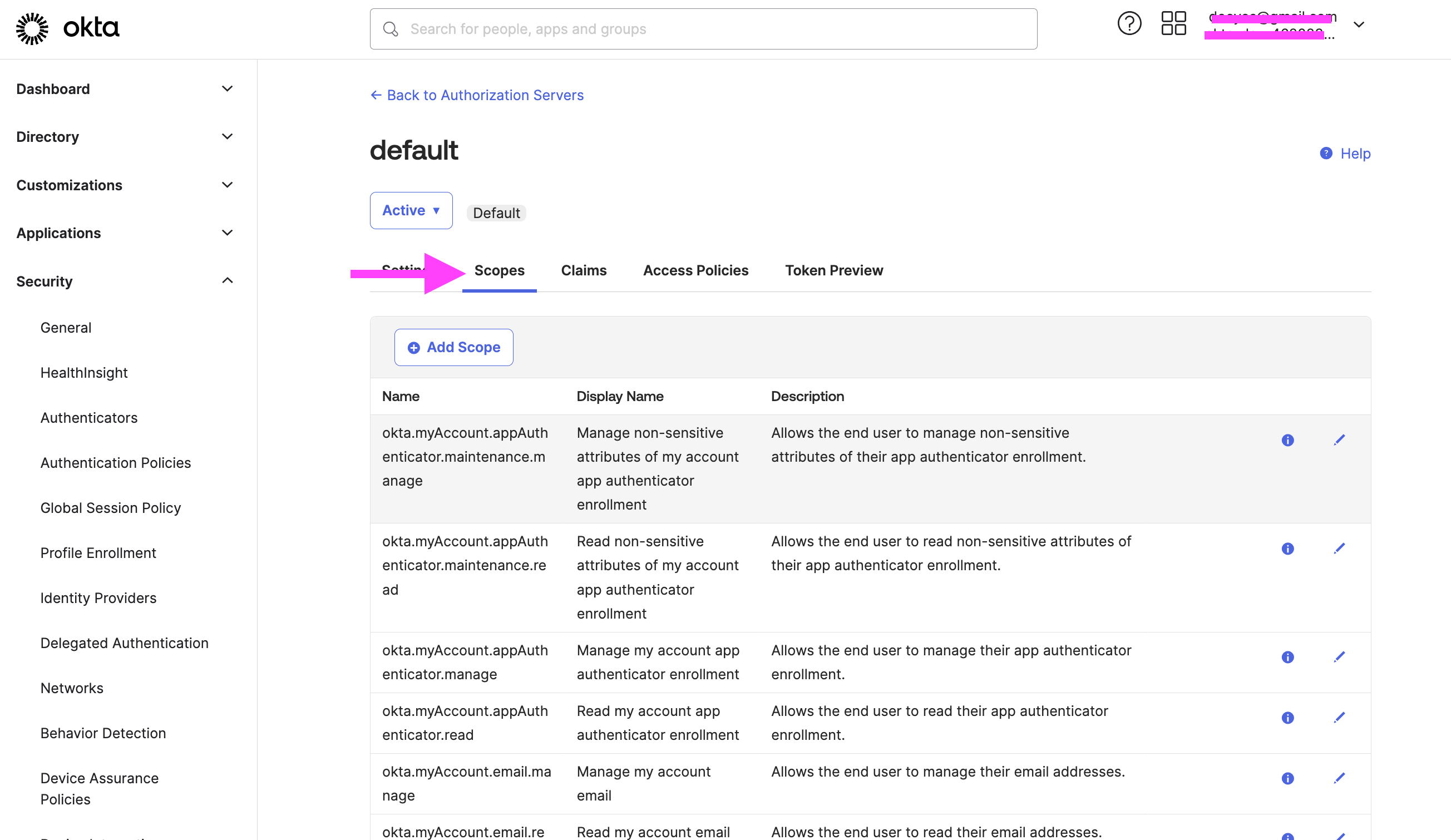The height and width of the screenshot is (840, 1451).
Task: Follow Back to Authorization Servers link
Action: [485, 95]
